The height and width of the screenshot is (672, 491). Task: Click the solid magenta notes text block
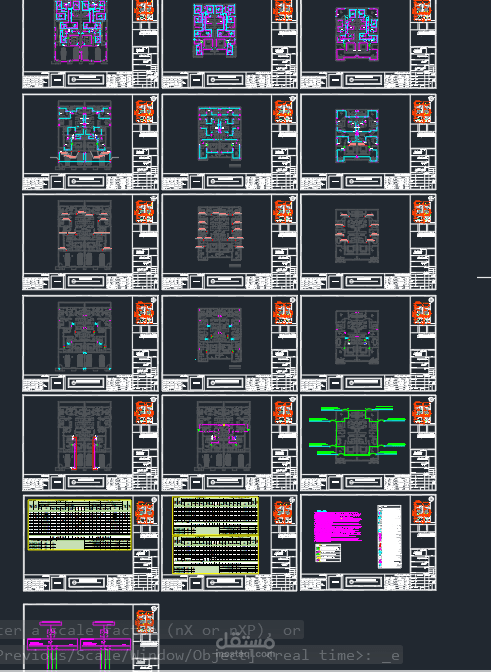338,526
